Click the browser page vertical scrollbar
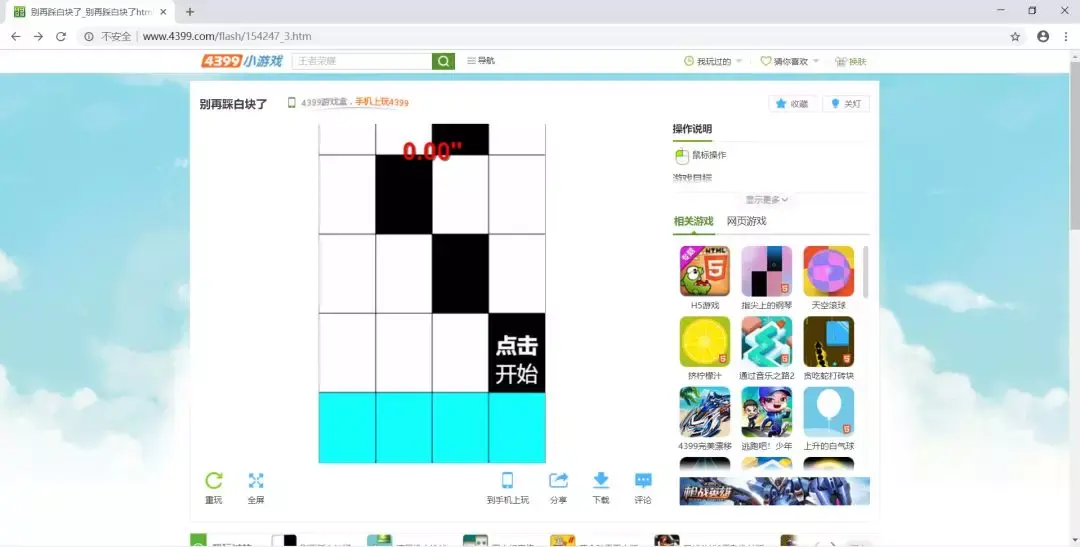 [1074, 145]
